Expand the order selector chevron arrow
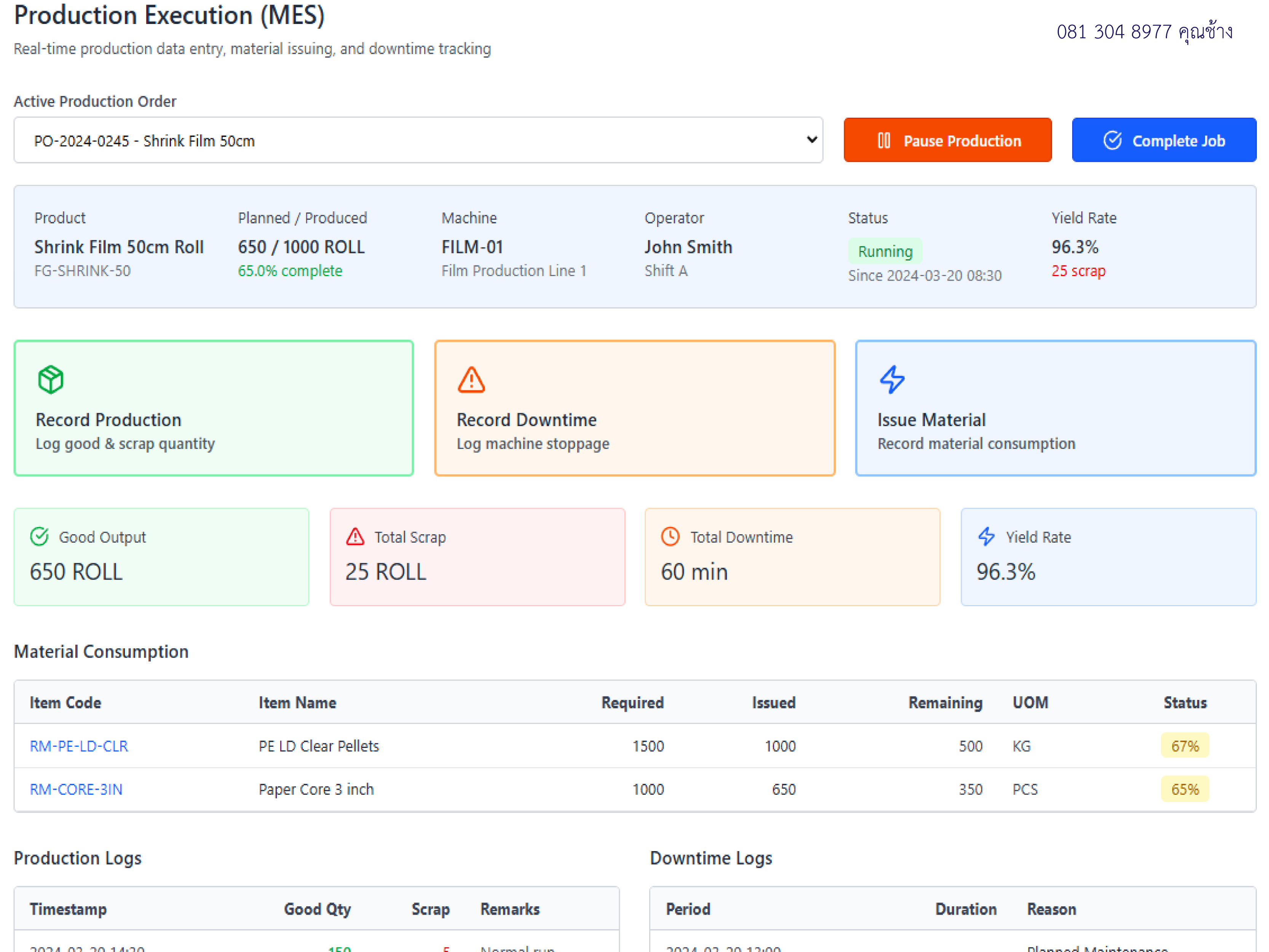1269x952 pixels. click(x=811, y=139)
